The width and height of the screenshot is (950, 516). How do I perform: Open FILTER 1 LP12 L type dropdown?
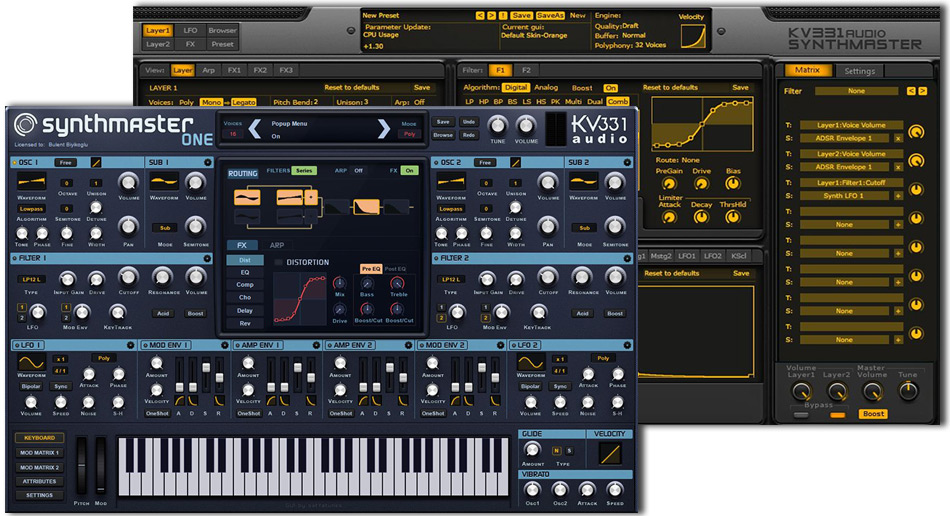32,279
